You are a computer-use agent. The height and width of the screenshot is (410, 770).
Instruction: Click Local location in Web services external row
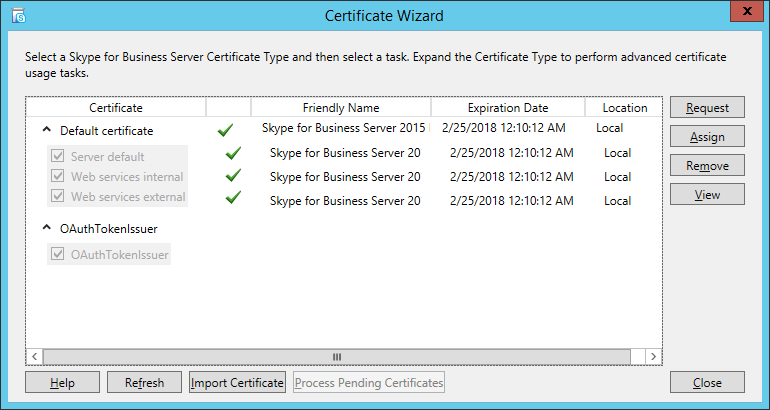(618, 200)
